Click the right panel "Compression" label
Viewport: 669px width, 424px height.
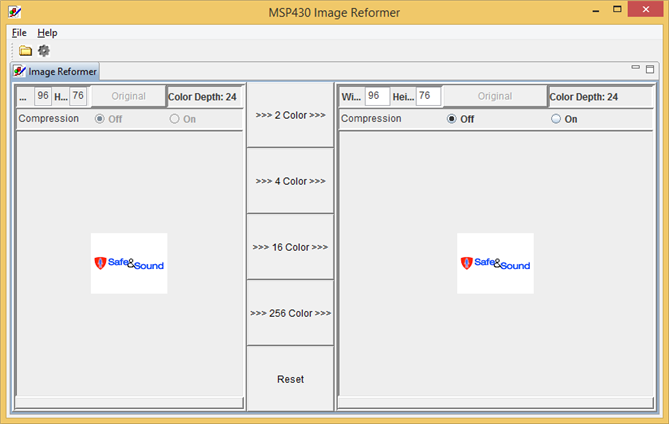pos(371,119)
